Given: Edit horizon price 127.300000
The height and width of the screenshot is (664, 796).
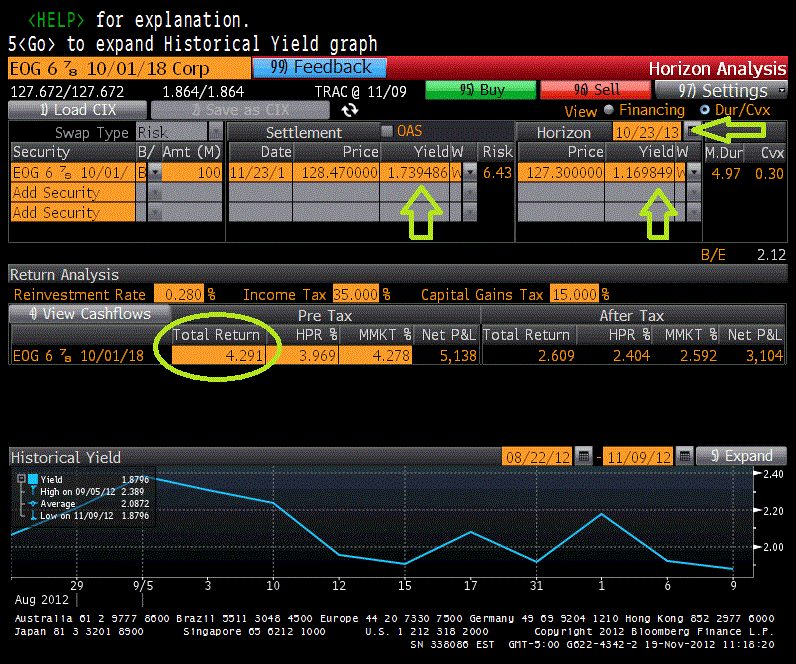Looking at the screenshot, I should click(x=561, y=173).
